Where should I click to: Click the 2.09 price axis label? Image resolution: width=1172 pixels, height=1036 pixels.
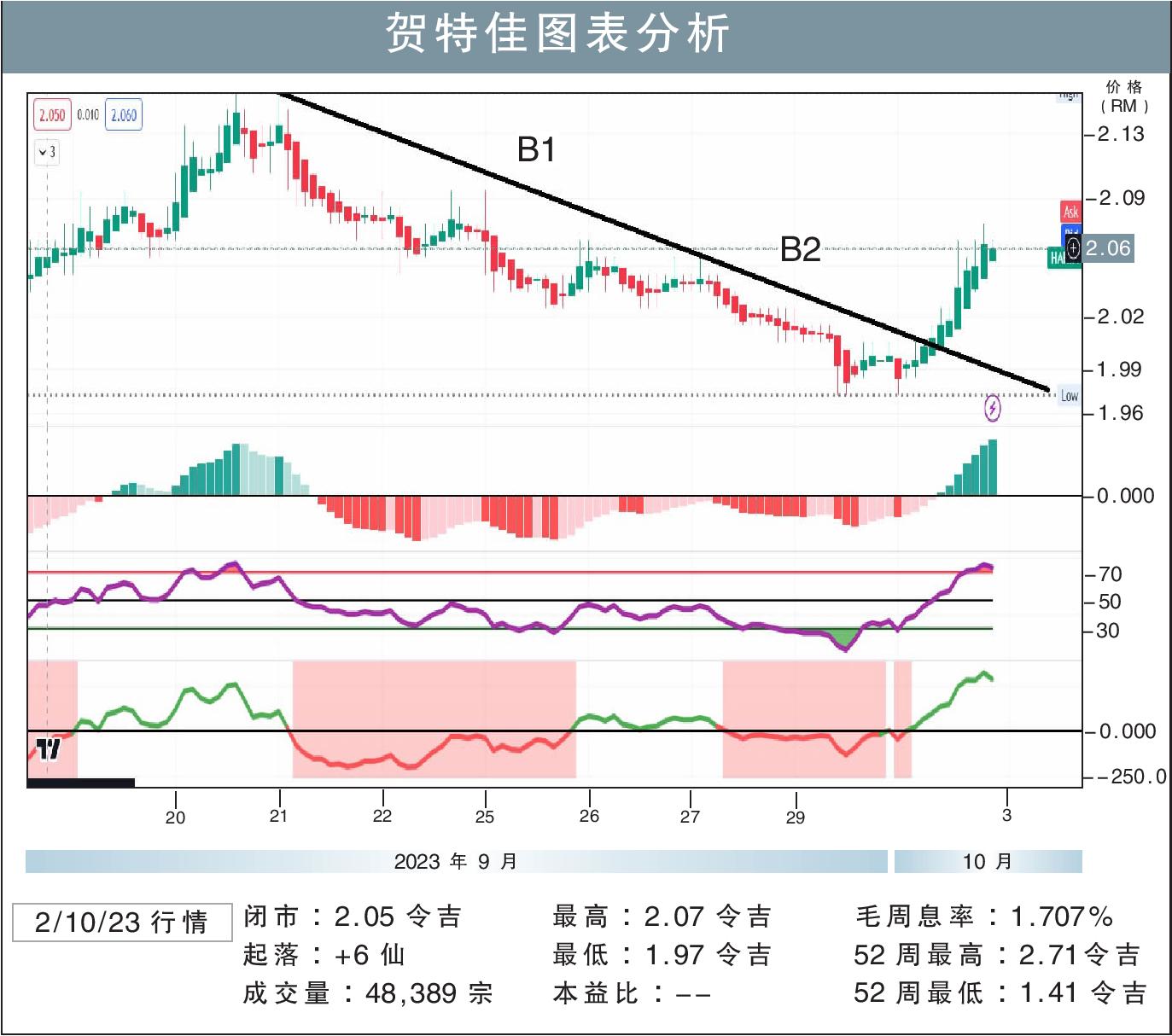pyautogui.click(x=1121, y=198)
